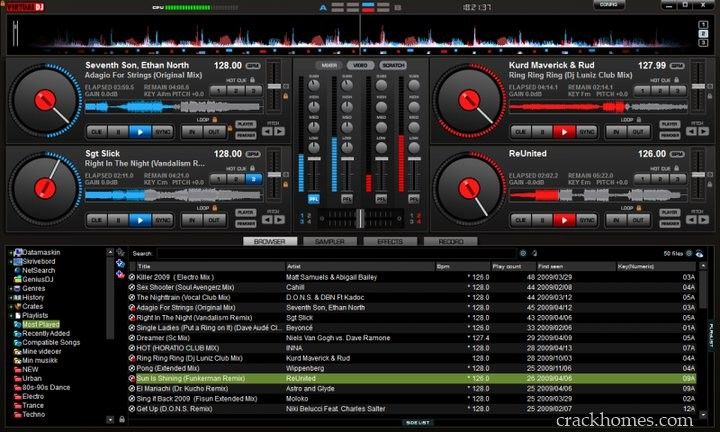
Task: Sort the track list by Title column
Action: coord(210,266)
